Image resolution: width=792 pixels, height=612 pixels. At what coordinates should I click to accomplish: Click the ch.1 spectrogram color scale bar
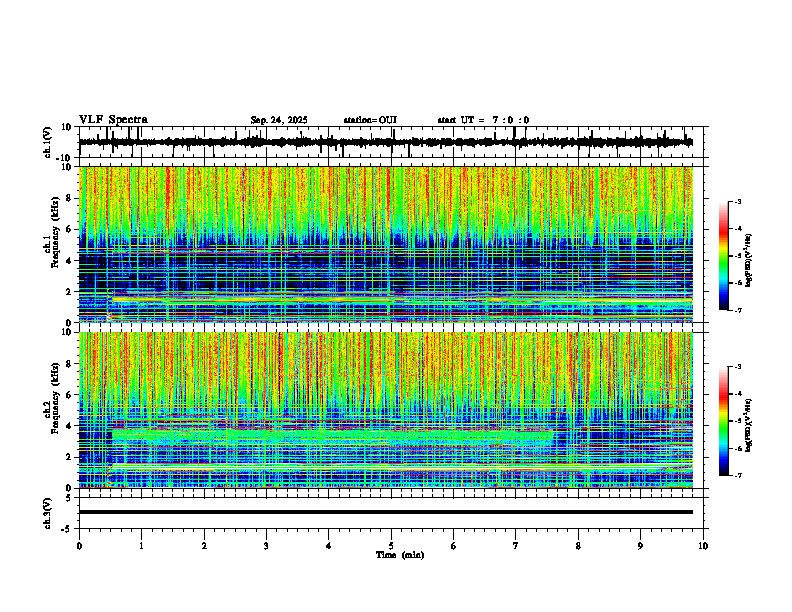click(724, 256)
